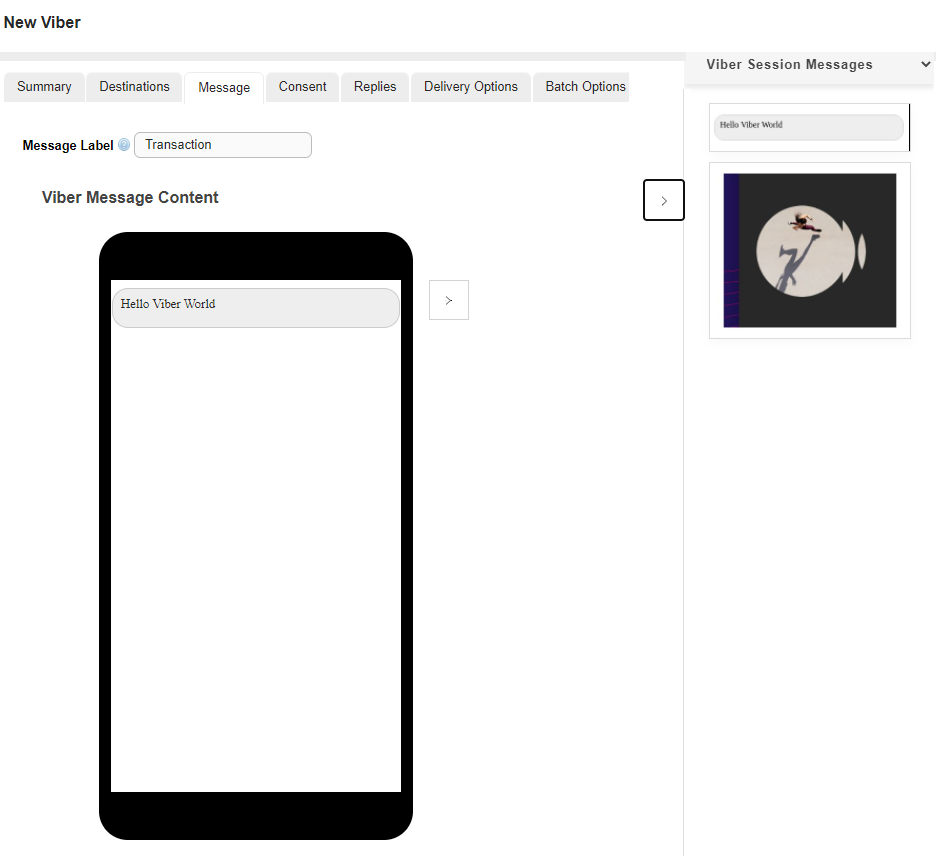The height and width of the screenshot is (856, 936).
Task: Select the jumping figure image thumbnail
Action: click(x=809, y=250)
